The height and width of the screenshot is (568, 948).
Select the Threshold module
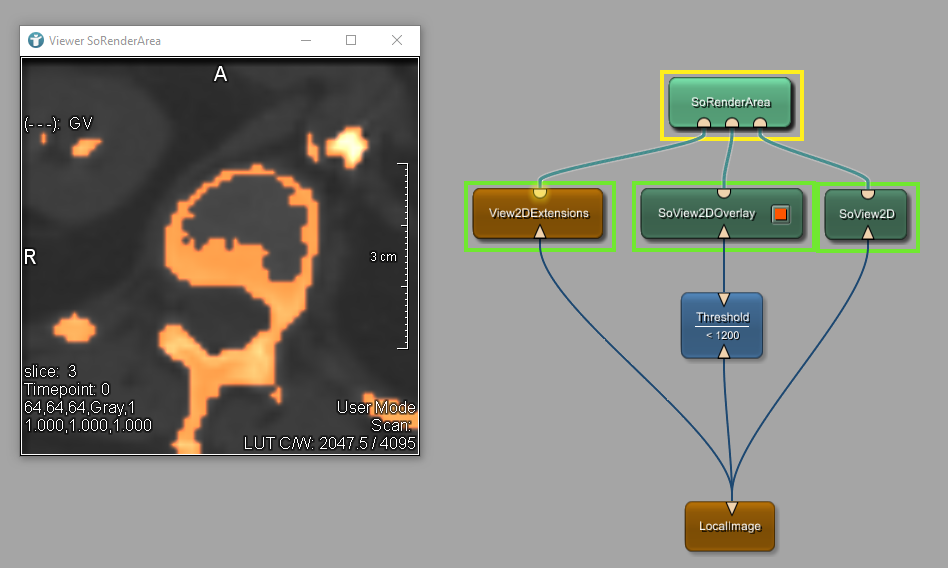click(722, 325)
